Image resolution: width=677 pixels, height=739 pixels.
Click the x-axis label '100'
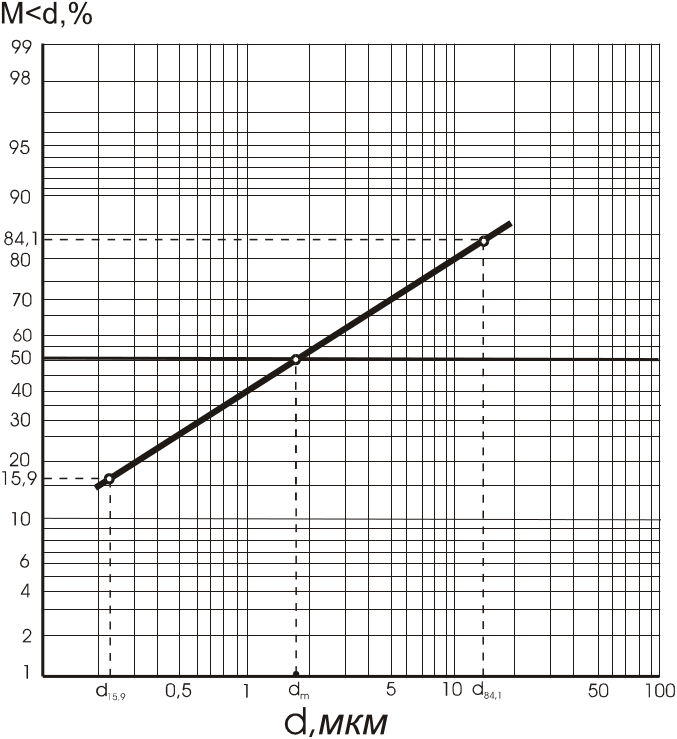click(660, 691)
